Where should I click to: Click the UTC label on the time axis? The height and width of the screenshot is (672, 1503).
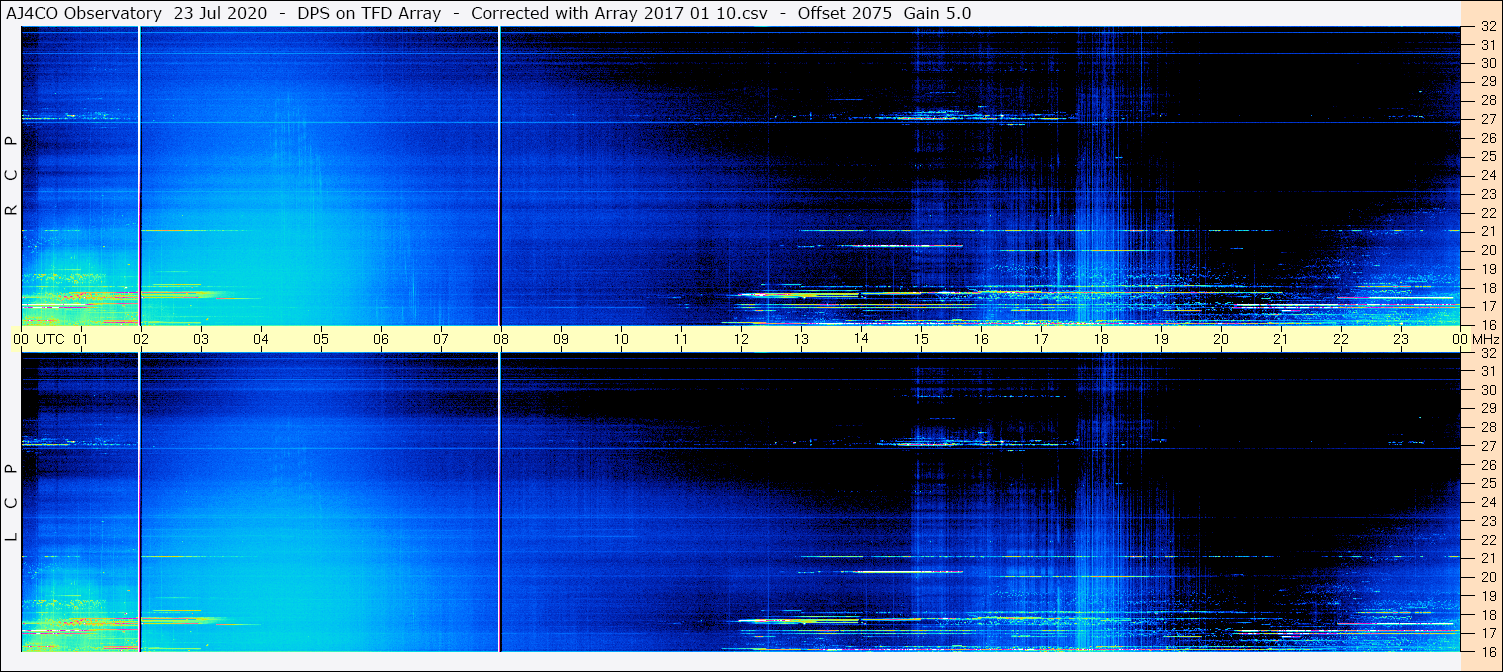50,339
